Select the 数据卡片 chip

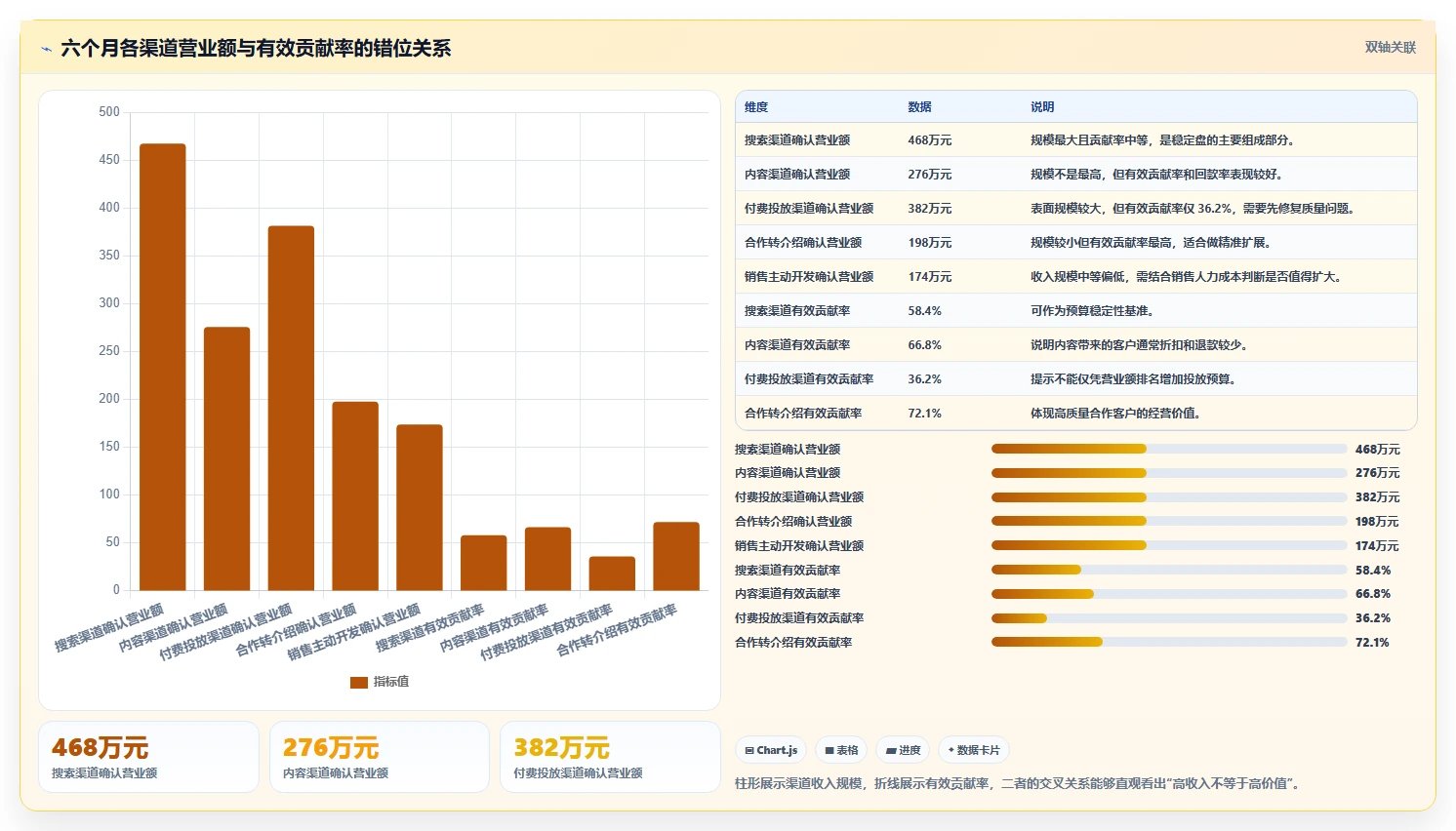point(973,750)
